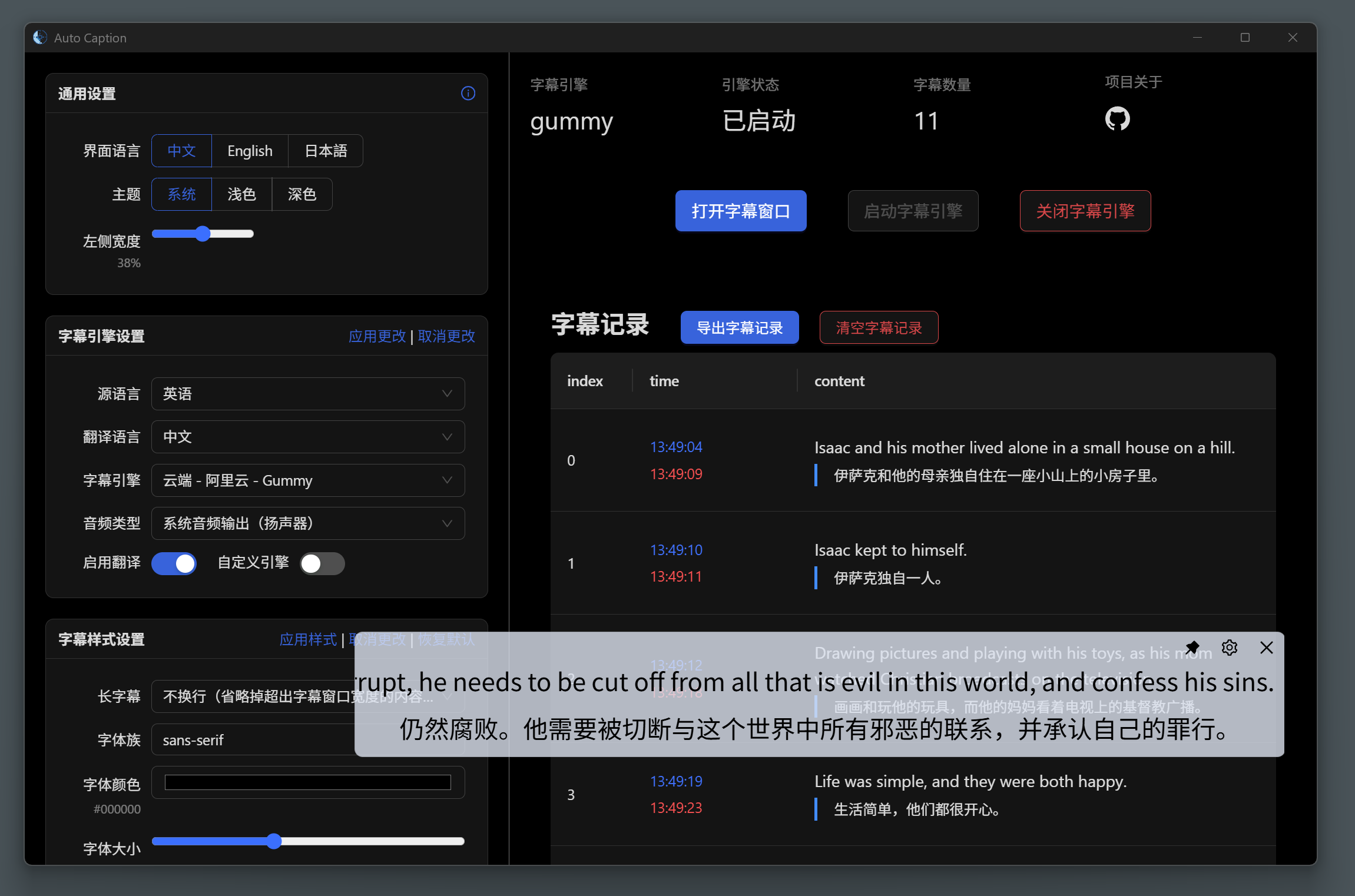Screen dimensions: 1355x896
Task: Click 清空字幕记录 button
Action: pos(879,327)
